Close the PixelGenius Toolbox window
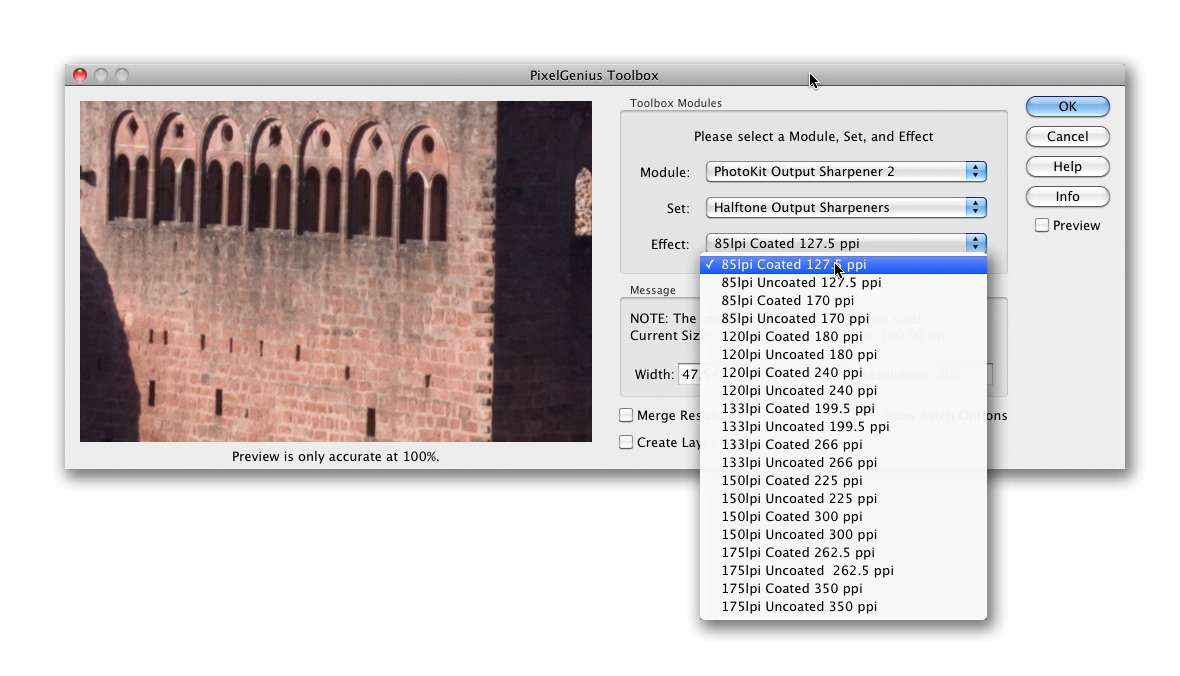The height and width of the screenshot is (676, 1180). pos(80,75)
